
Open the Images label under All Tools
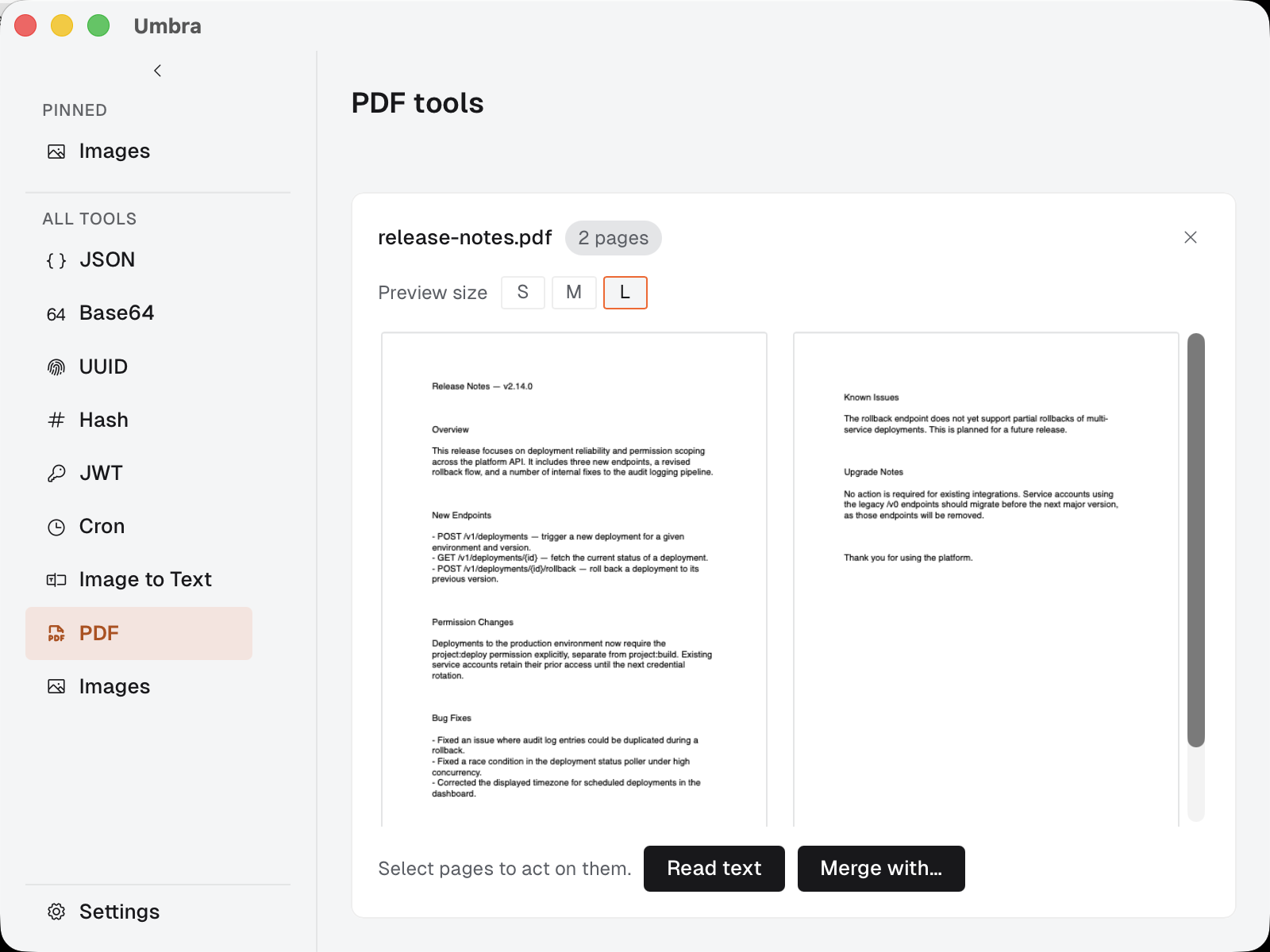point(114,686)
